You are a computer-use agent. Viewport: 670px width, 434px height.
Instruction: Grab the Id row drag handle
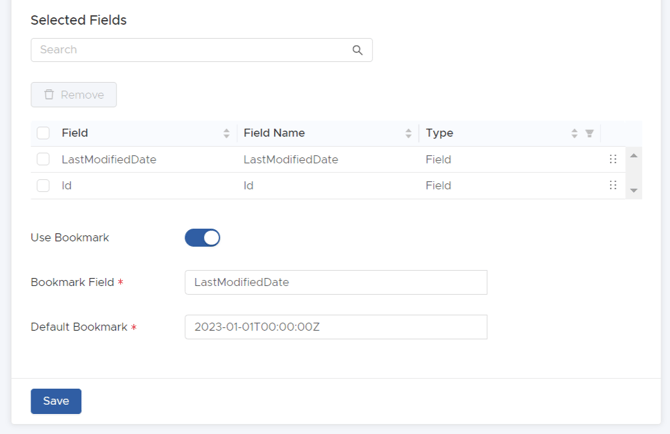[613, 185]
